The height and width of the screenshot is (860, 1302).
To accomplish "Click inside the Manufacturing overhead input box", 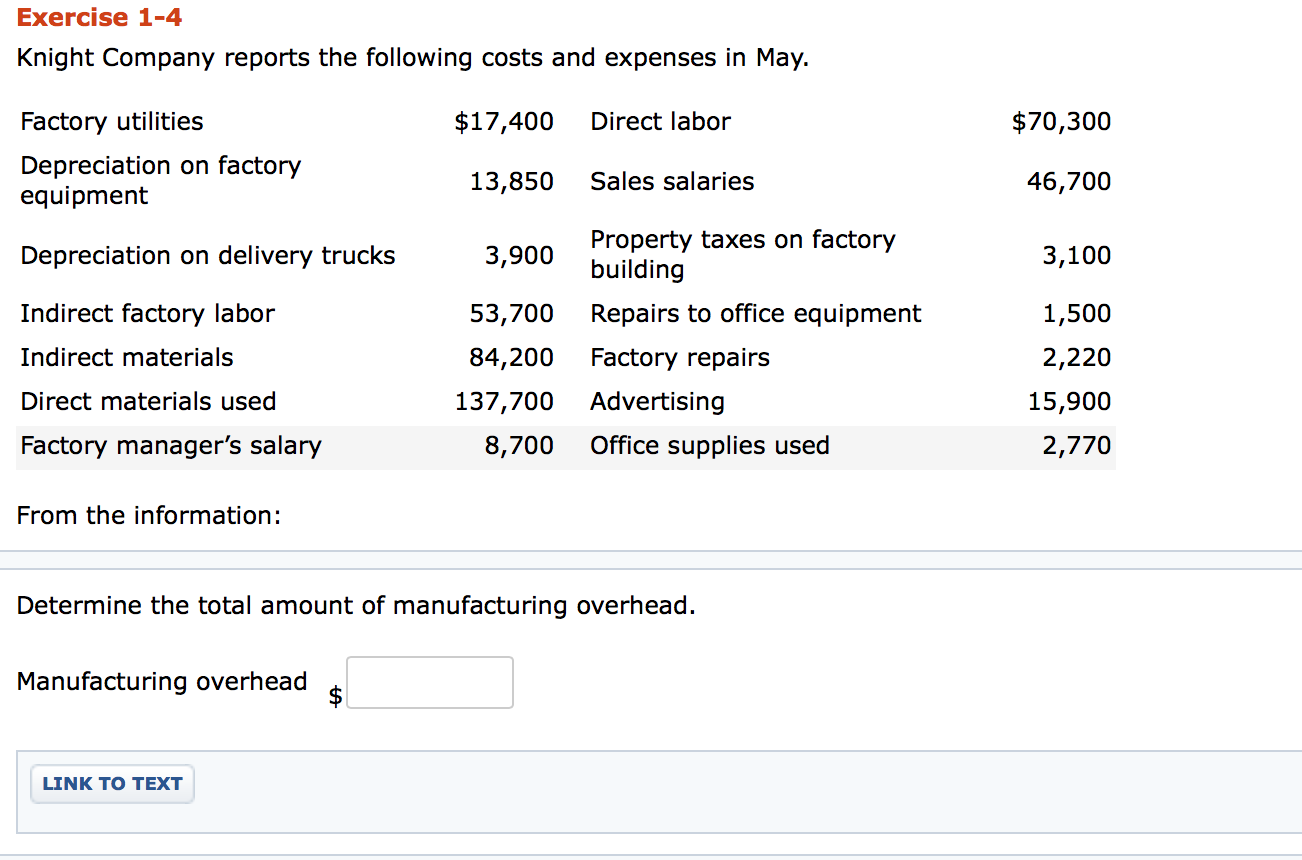I will pos(429,682).
